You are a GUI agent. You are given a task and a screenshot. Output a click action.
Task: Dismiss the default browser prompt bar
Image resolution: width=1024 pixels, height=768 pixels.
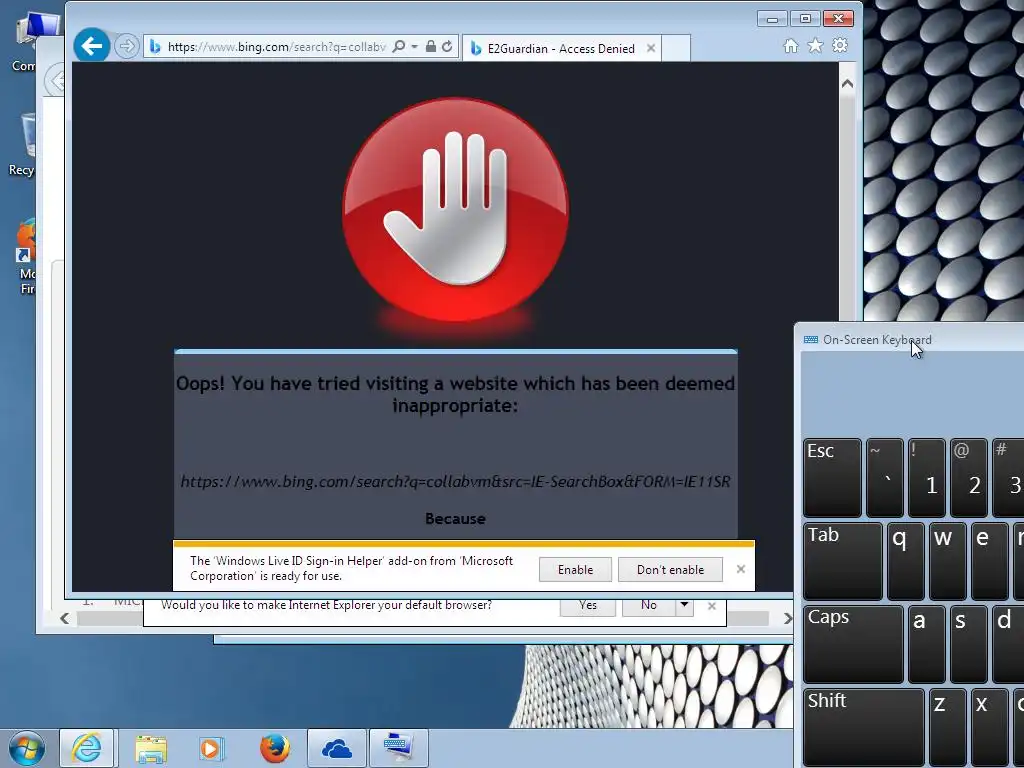(x=712, y=606)
